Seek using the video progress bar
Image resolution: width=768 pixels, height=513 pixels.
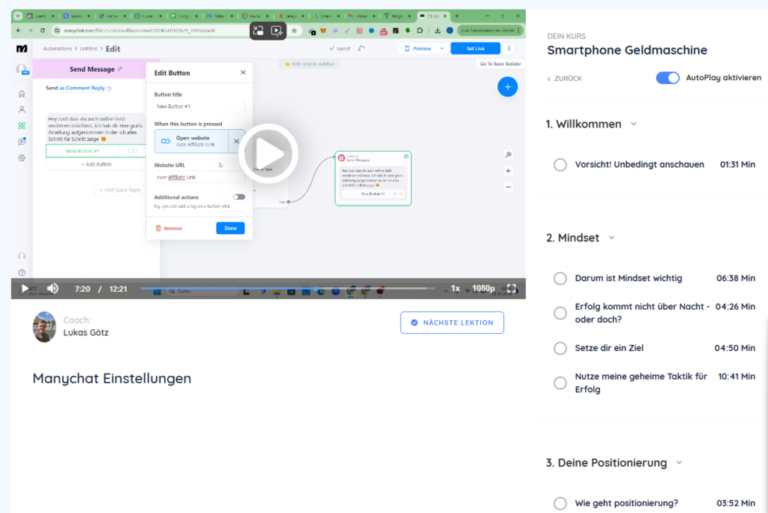click(288, 289)
